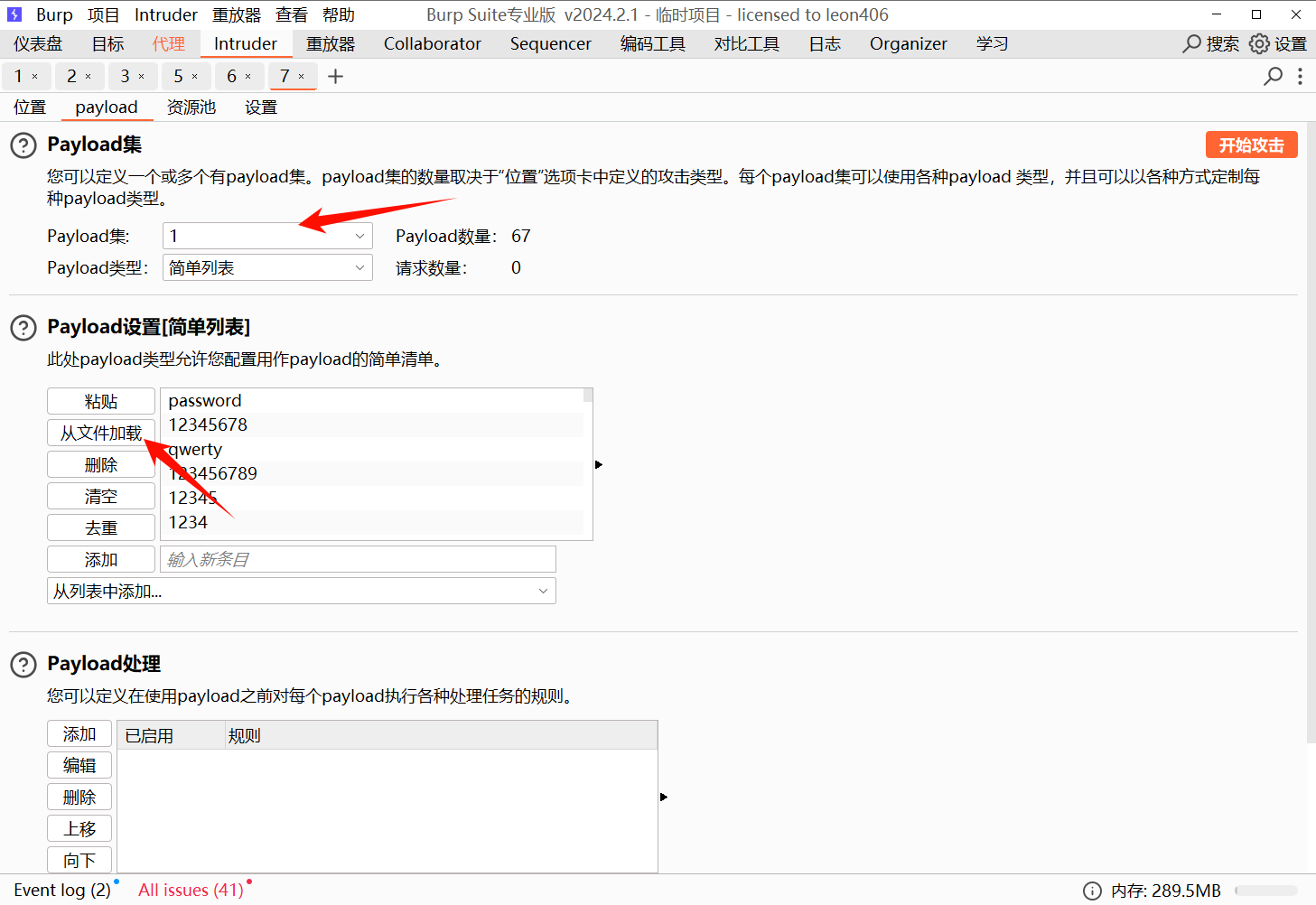
Task: Open the Intruder menu in menu bar
Action: click(x=166, y=14)
